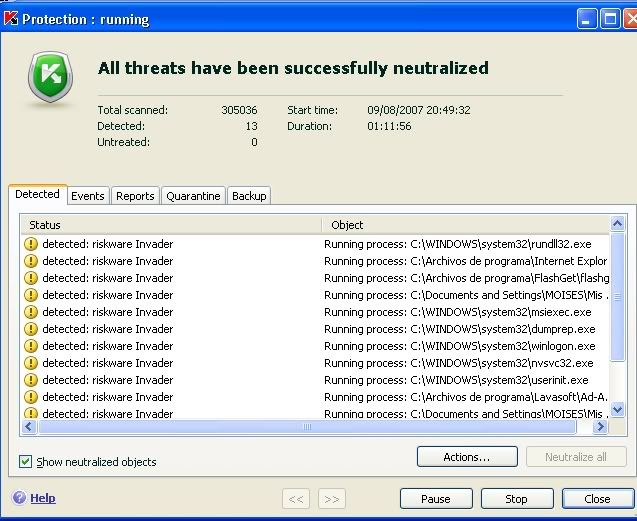Click warning icon beside userinit.exe row

pyautogui.click(x=30, y=380)
